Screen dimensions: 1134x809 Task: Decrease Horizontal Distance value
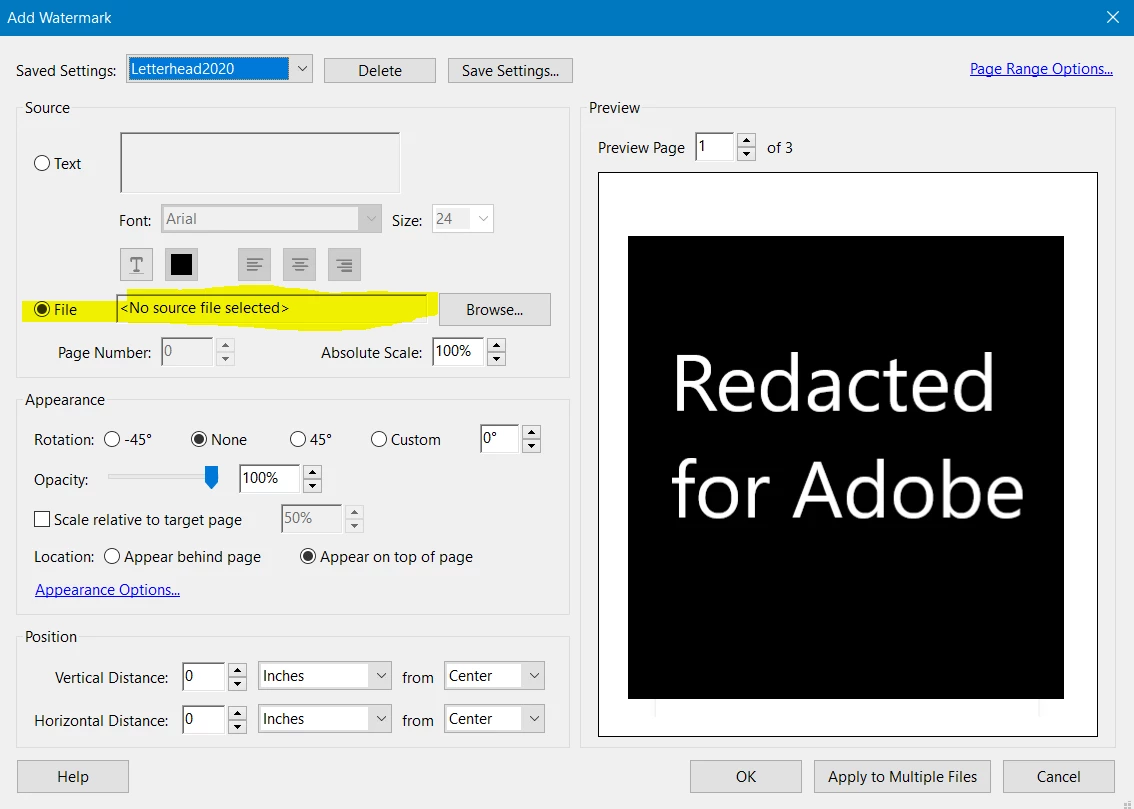pos(237,727)
